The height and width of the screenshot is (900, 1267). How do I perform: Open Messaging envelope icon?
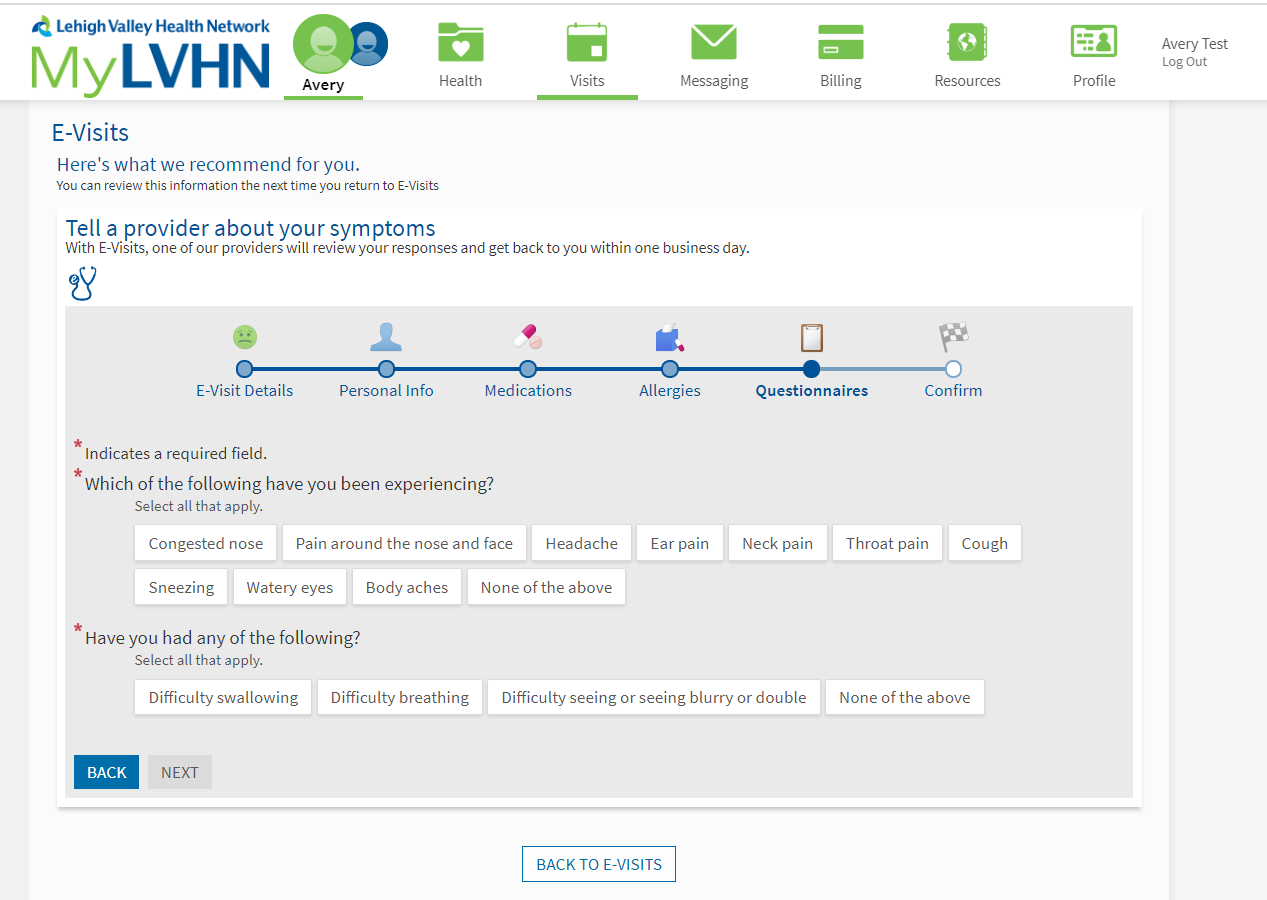coord(713,43)
